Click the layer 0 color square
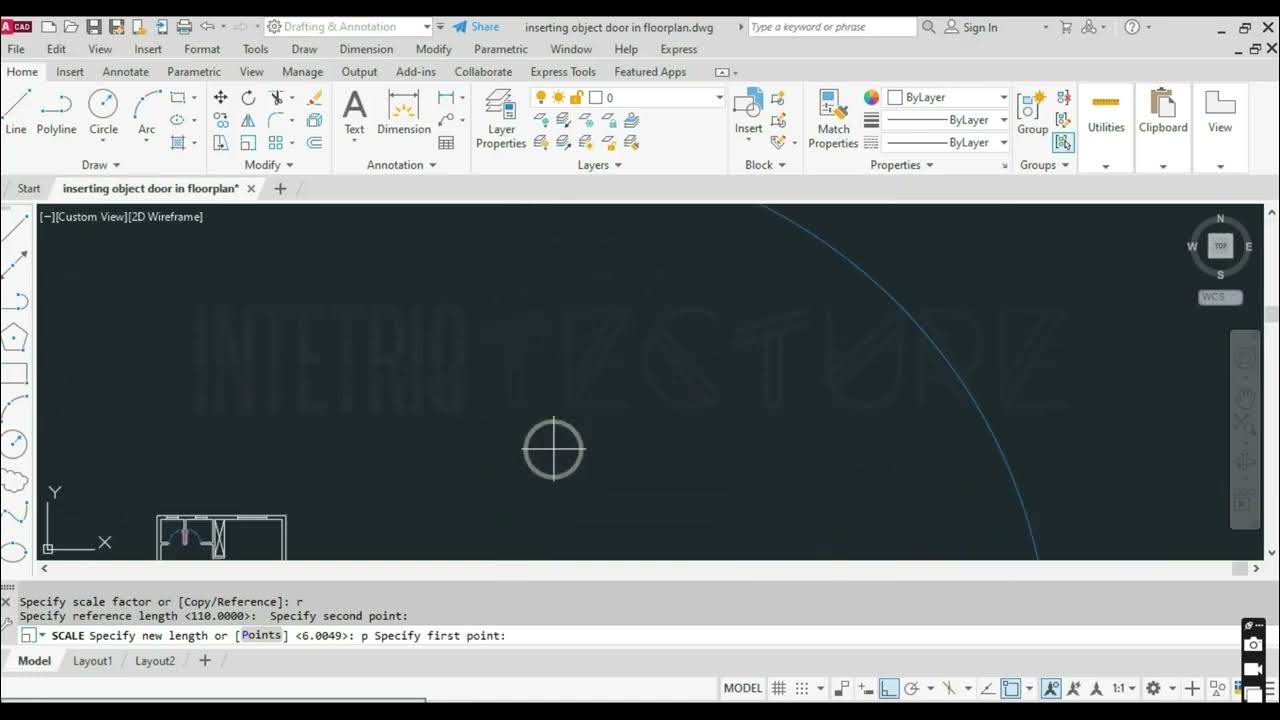 coord(596,97)
